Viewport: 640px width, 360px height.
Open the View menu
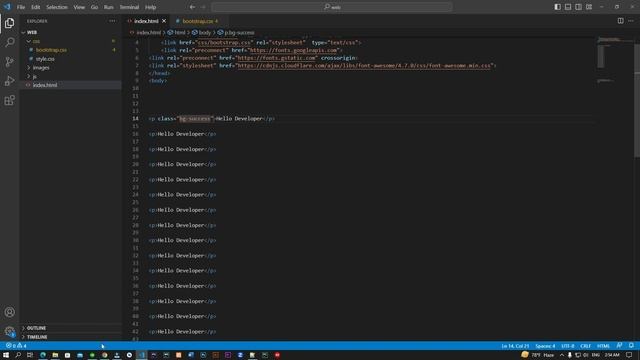tap(79, 7)
